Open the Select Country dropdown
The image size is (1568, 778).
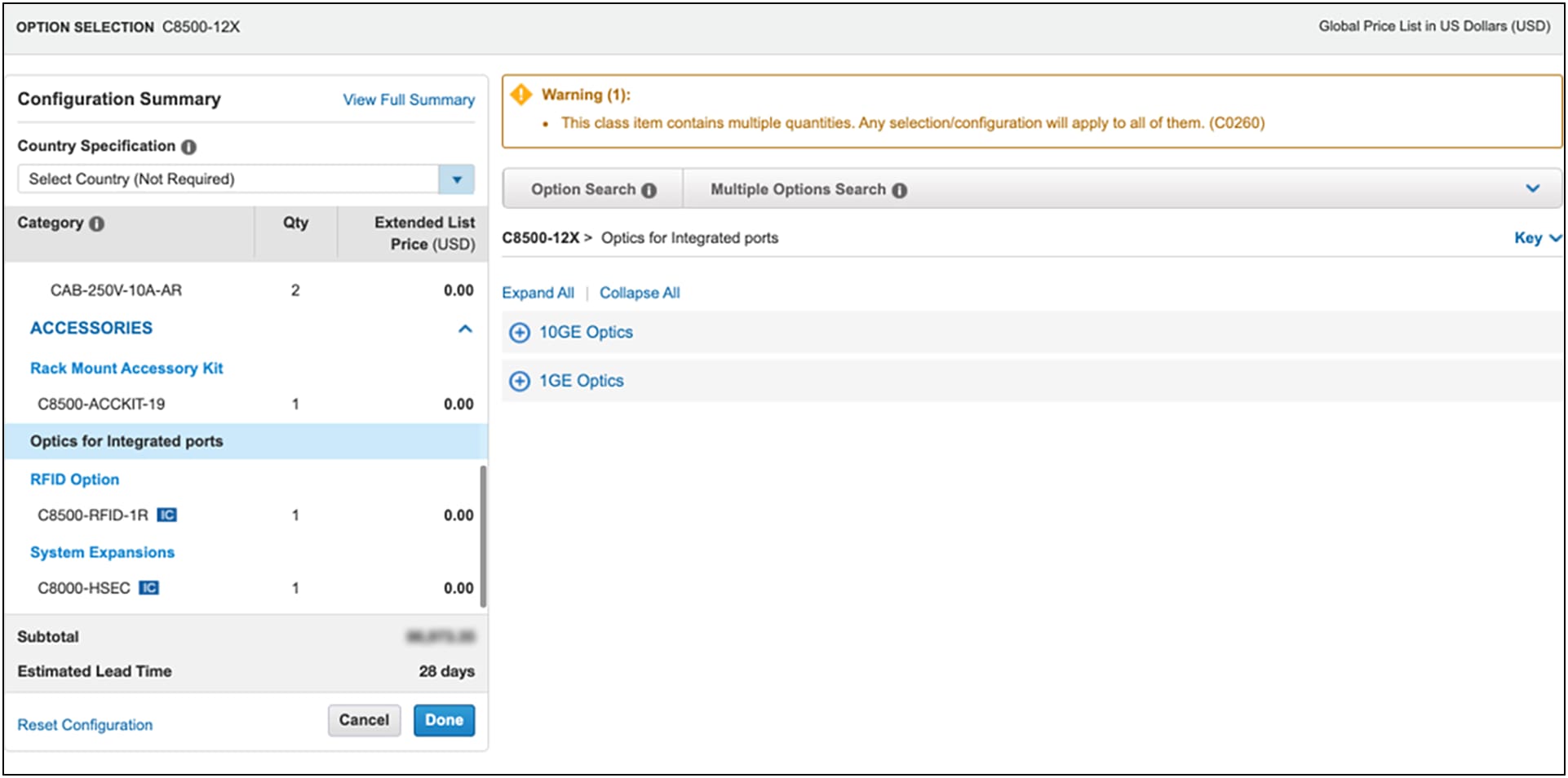pyautogui.click(x=456, y=179)
